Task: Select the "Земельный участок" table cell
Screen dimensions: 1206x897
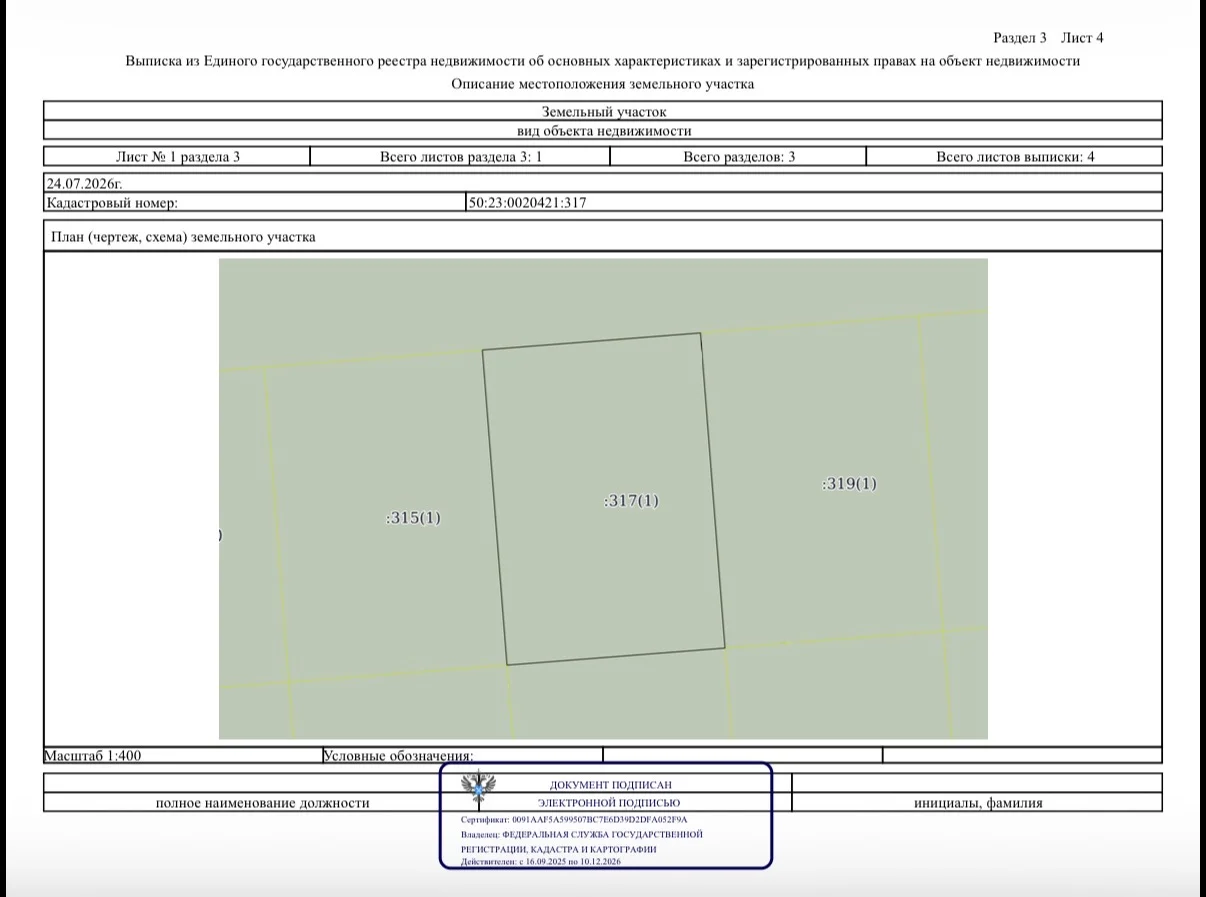Action: pyautogui.click(x=603, y=112)
